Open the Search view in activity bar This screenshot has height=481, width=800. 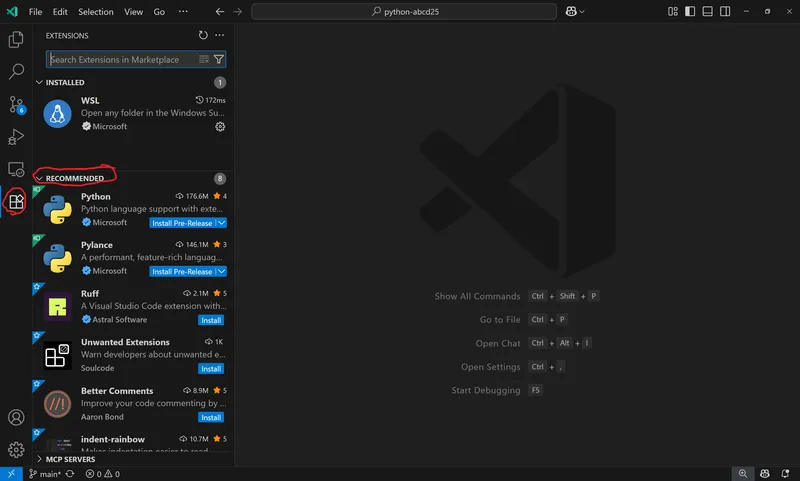16,71
